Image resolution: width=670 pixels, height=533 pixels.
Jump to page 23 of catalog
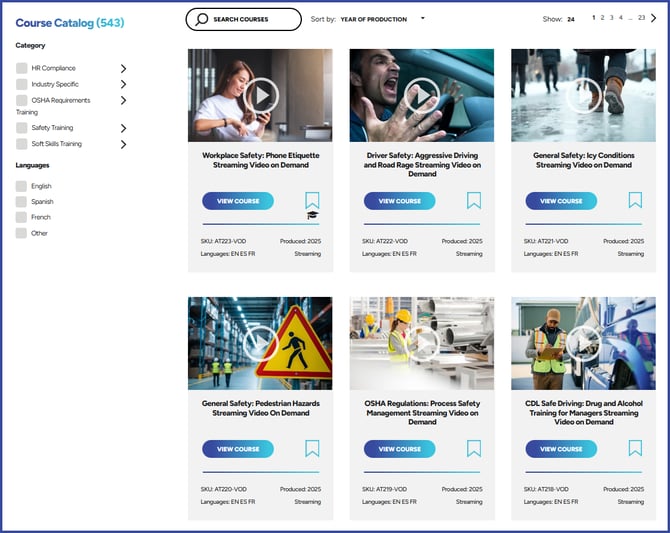pyautogui.click(x=641, y=18)
